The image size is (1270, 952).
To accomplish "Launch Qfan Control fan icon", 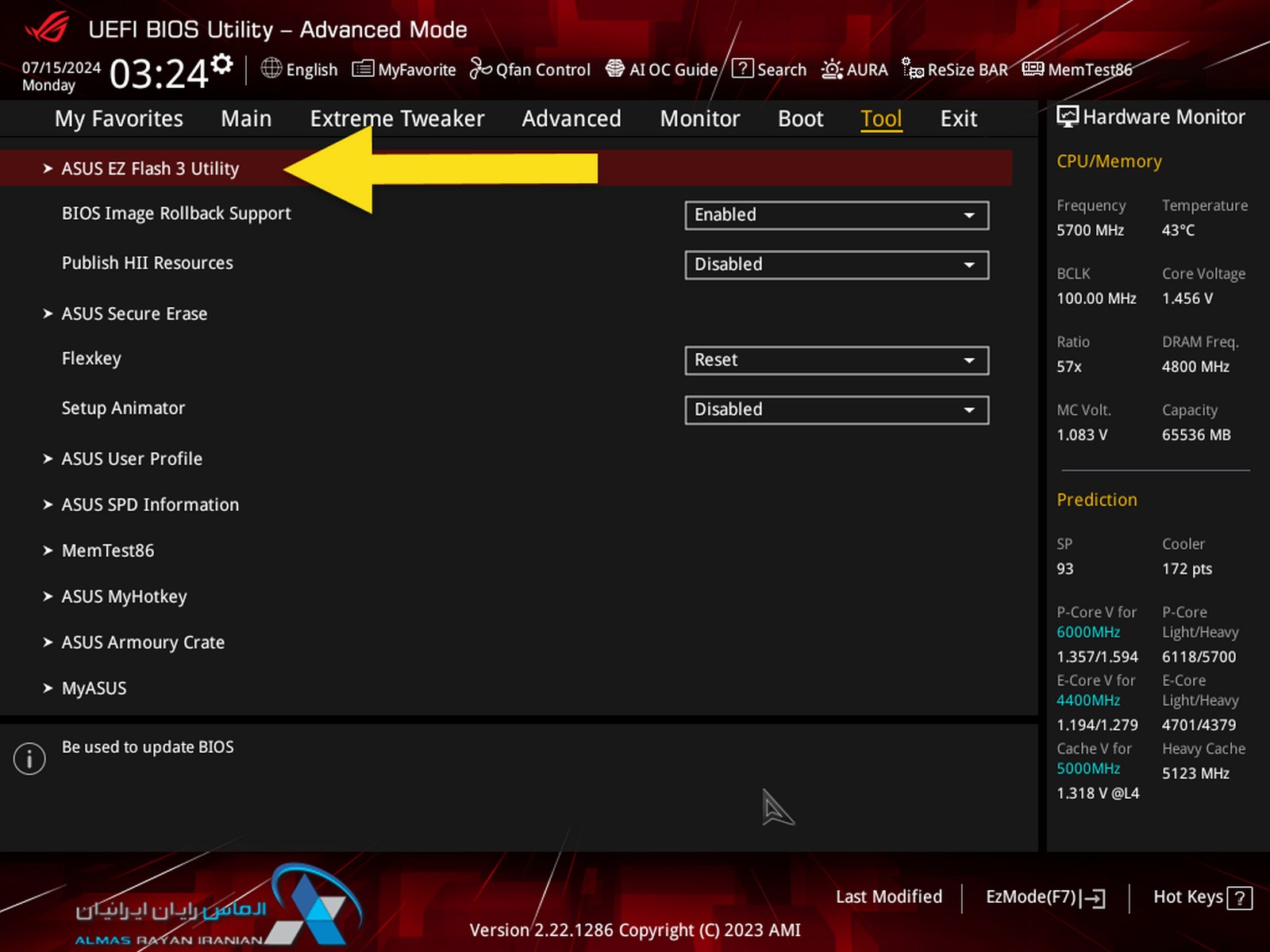I will [x=480, y=69].
